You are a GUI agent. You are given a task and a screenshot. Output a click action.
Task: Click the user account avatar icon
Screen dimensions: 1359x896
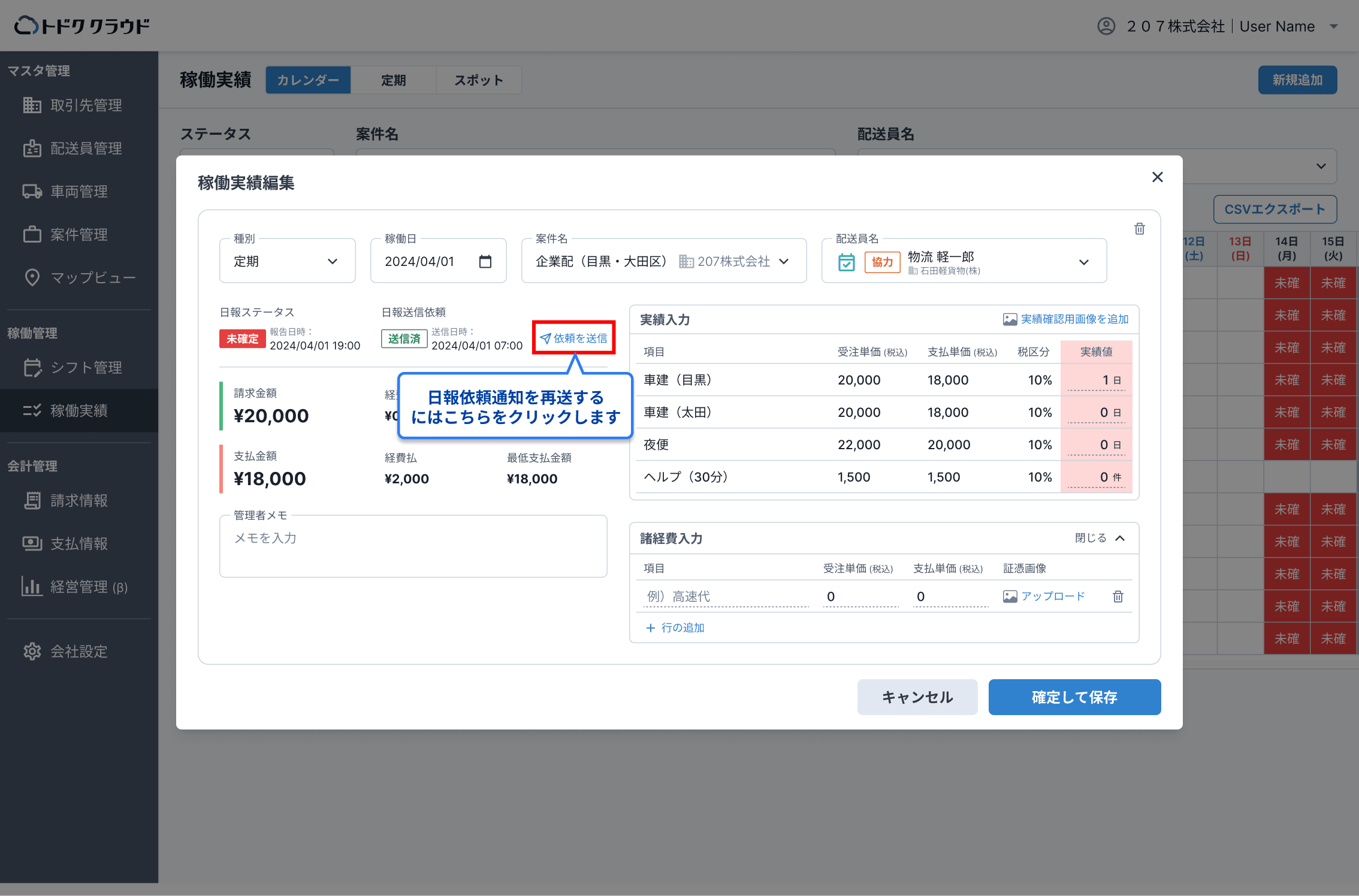click(1106, 26)
